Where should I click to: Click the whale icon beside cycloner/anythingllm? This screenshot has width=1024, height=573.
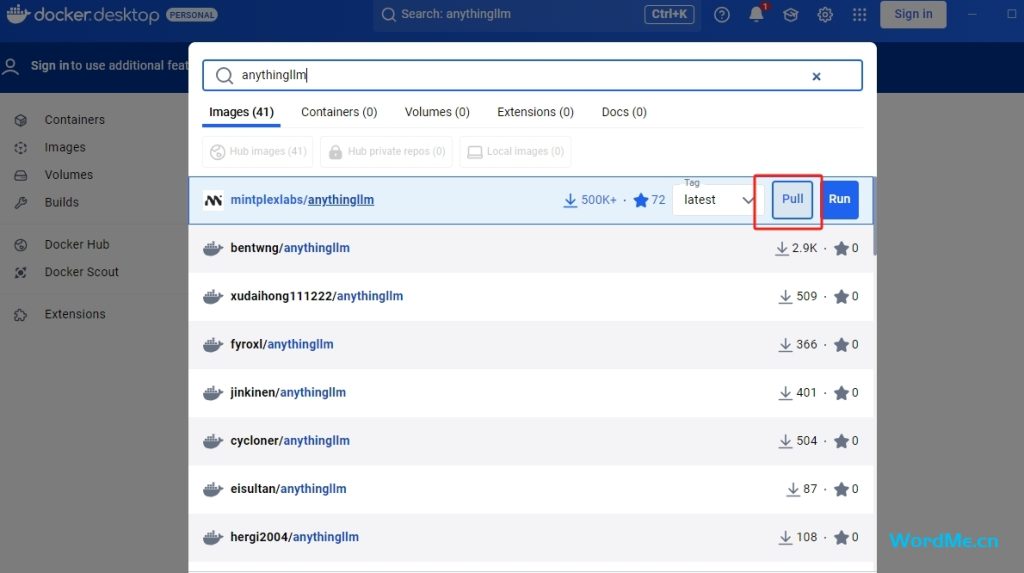pyautogui.click(x=213, y=441)
